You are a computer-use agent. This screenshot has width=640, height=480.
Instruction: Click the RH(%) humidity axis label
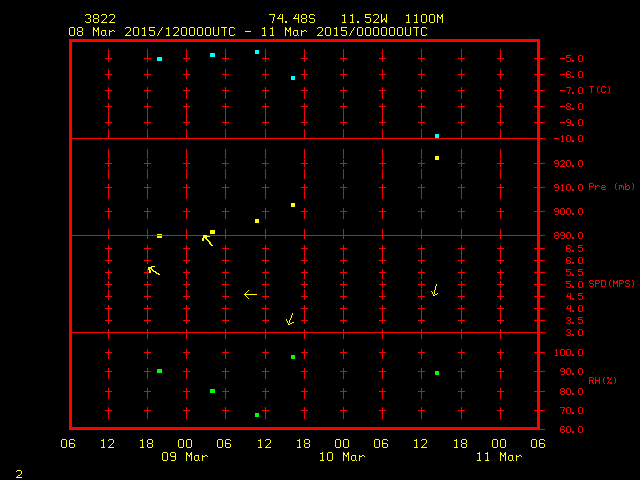[x=600, y=381]
